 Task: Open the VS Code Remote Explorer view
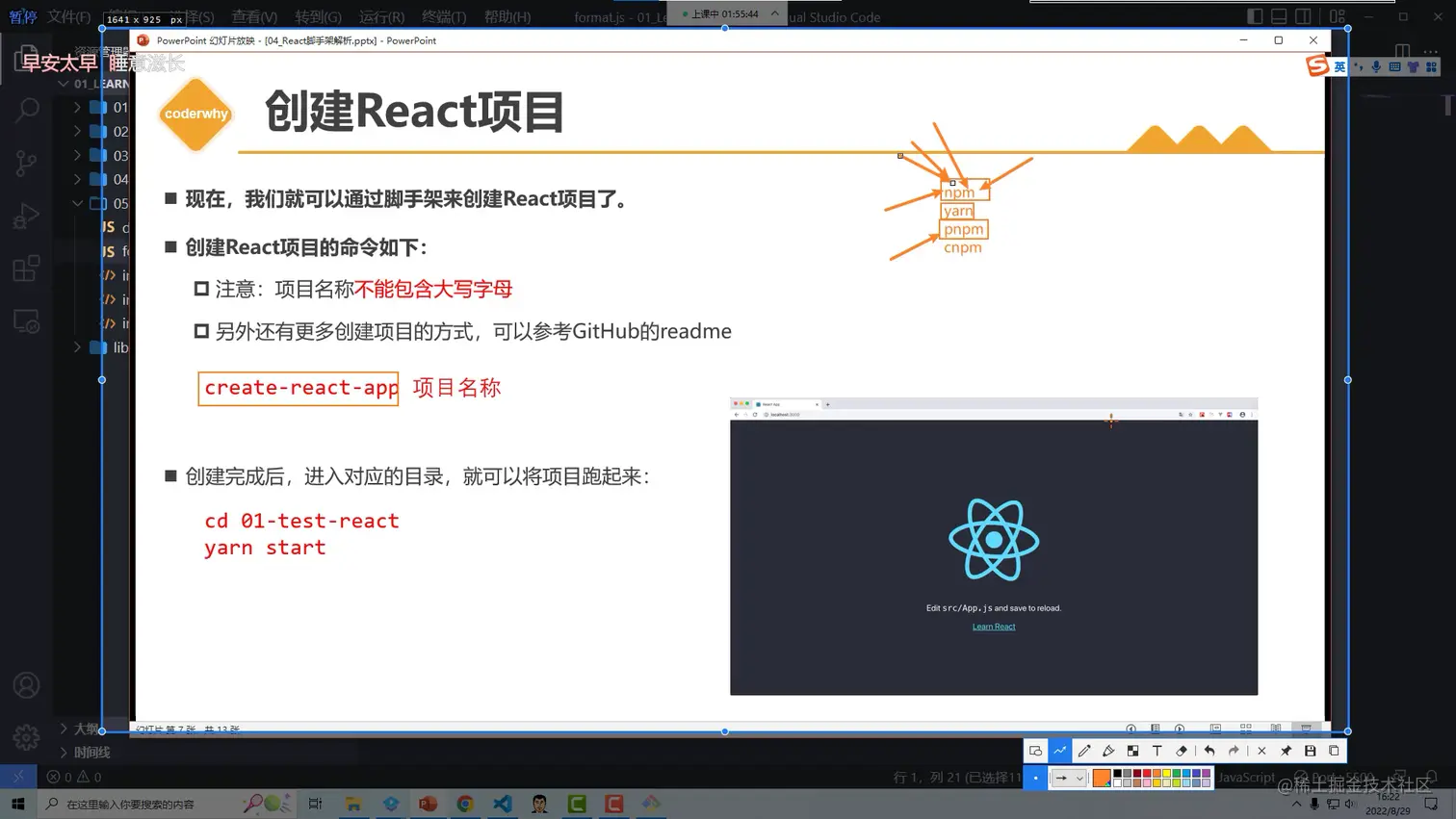coord(27,321)
